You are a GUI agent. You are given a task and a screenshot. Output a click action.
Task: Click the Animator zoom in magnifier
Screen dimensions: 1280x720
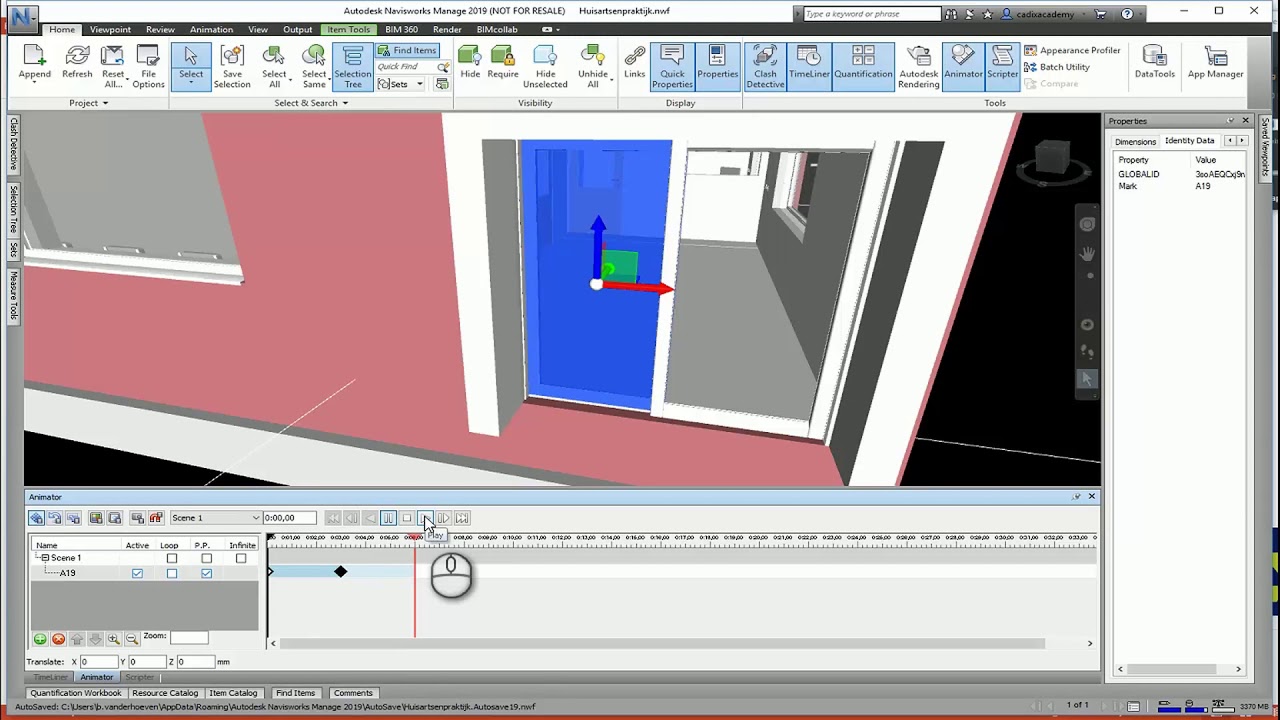coord(113,639)
